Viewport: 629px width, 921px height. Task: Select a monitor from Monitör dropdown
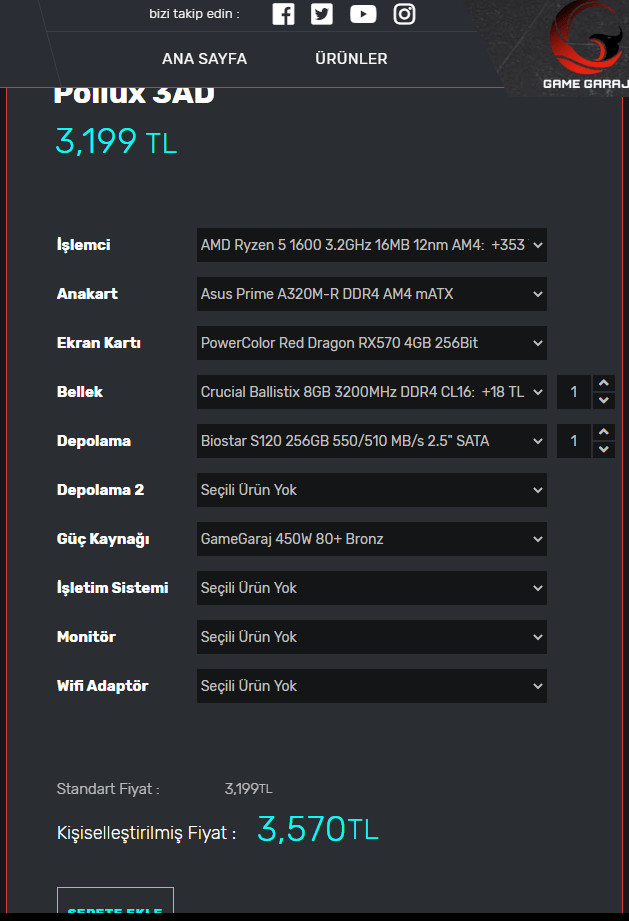[x=371, y=637]
